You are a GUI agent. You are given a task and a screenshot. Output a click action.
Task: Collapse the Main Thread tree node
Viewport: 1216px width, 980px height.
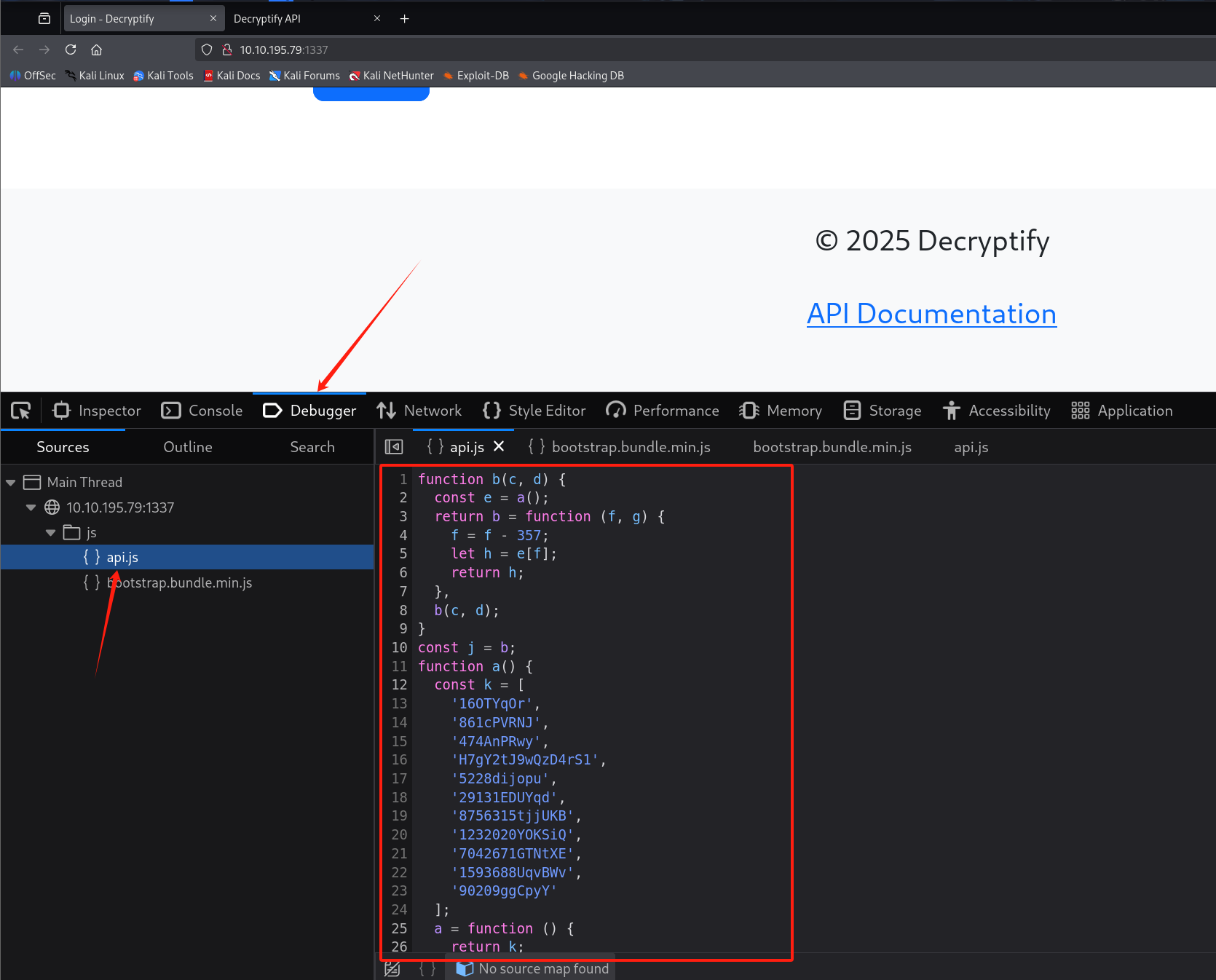[x=10, y=481]
